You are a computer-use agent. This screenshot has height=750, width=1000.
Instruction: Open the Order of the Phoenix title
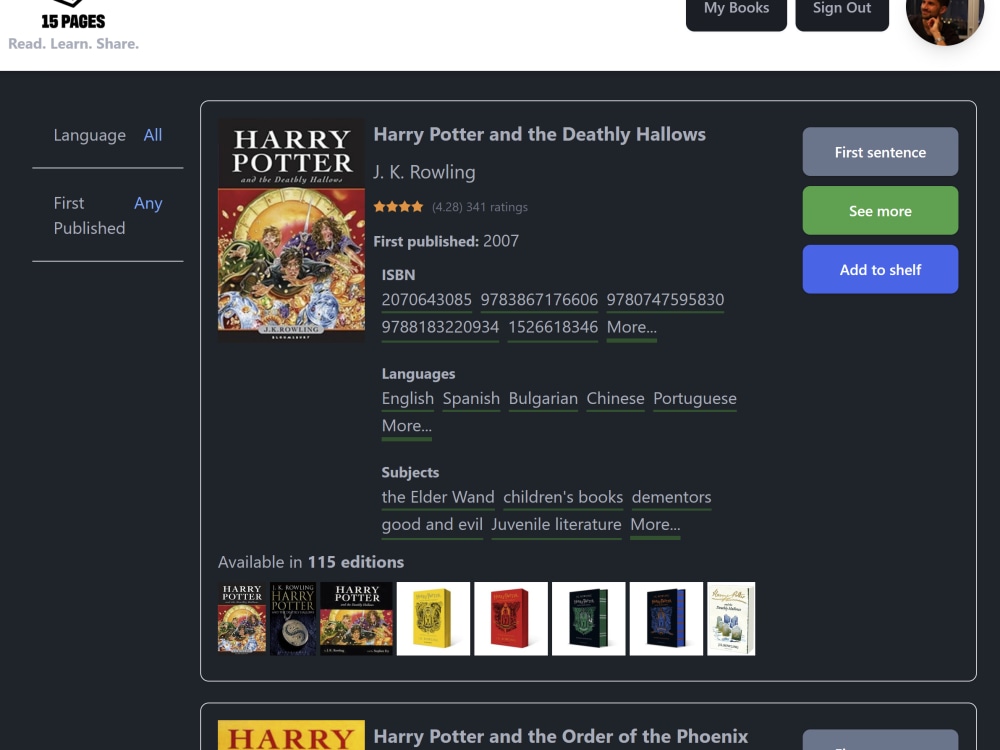click(561, 737)
